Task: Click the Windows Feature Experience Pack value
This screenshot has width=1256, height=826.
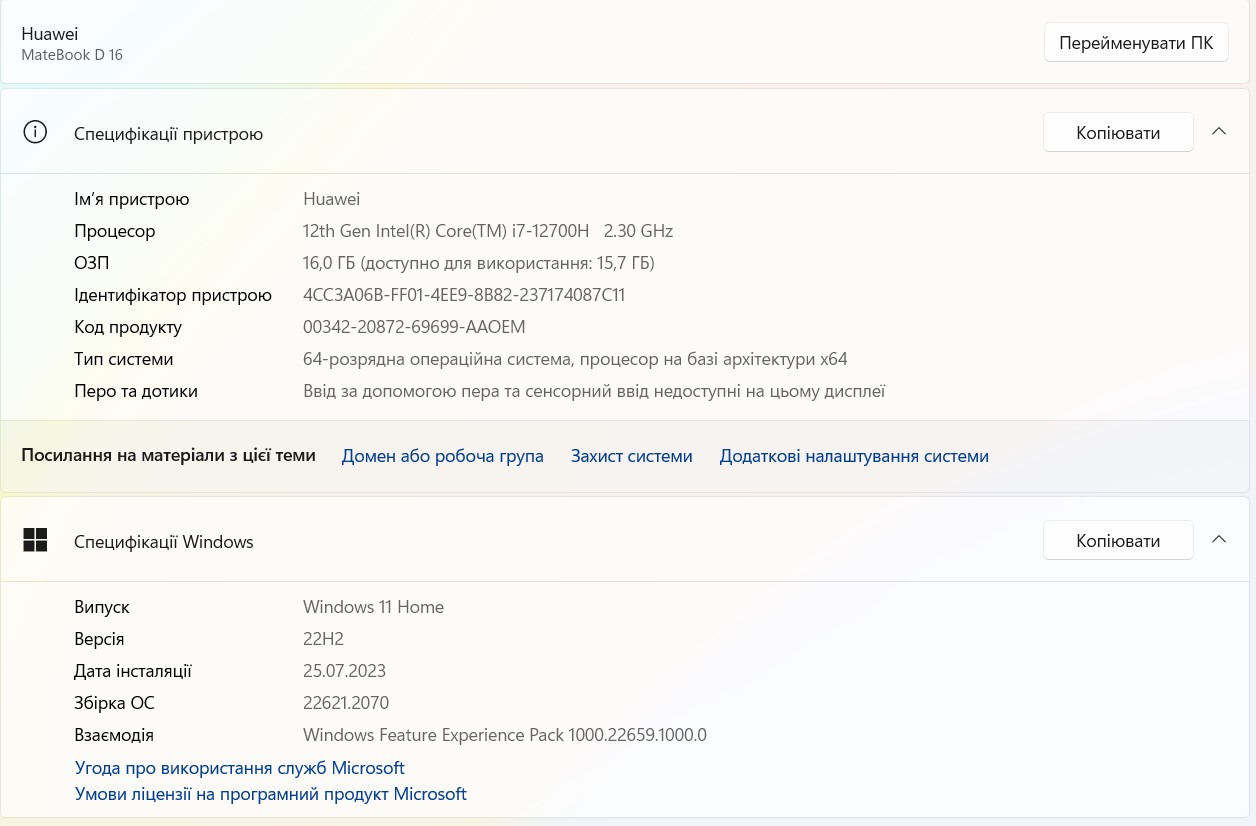Action: coord(505,735)
